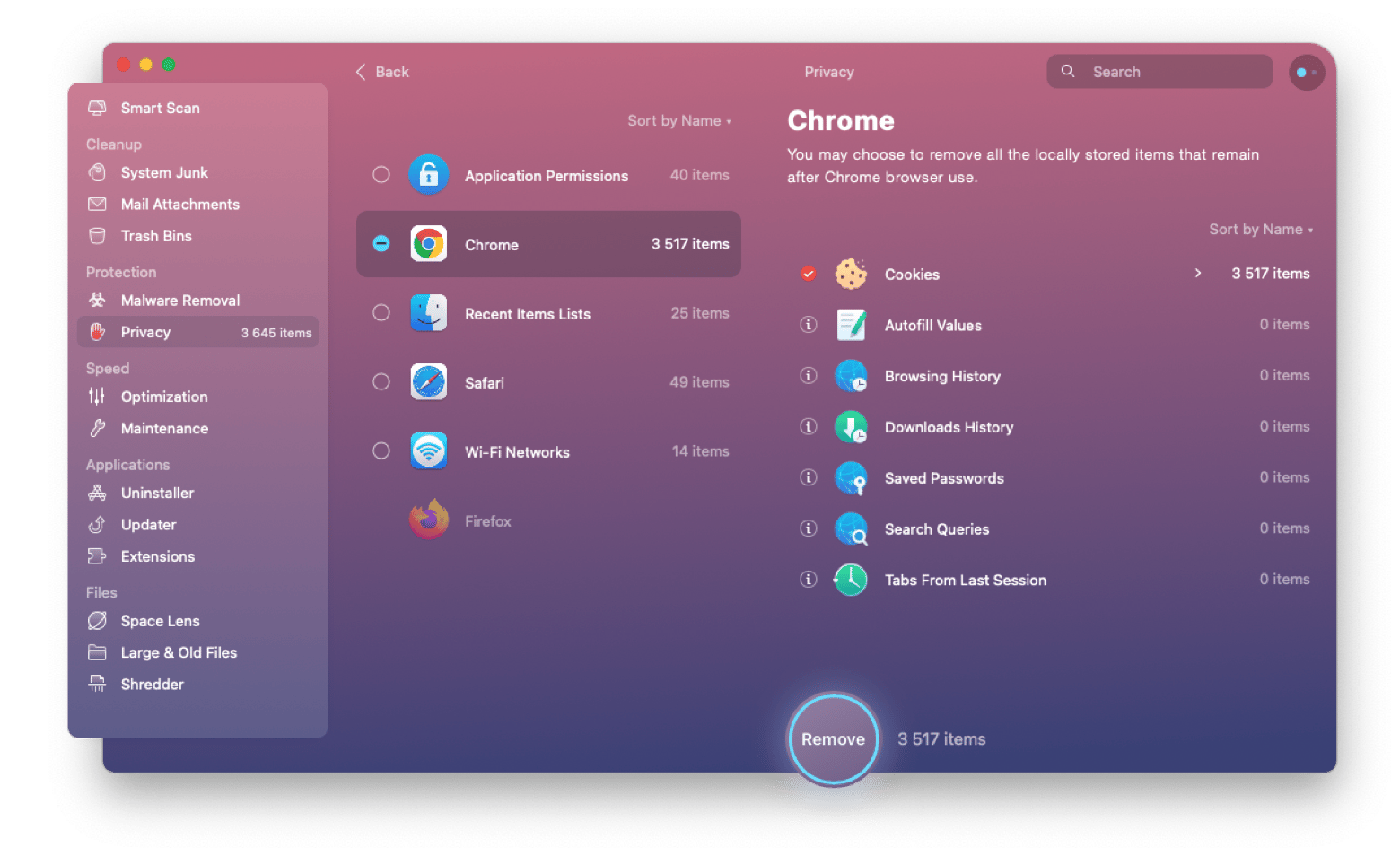The height and width of the screenshot is (856, 1400).
Task: Click the round Remove button
Action: click(834, 739)
